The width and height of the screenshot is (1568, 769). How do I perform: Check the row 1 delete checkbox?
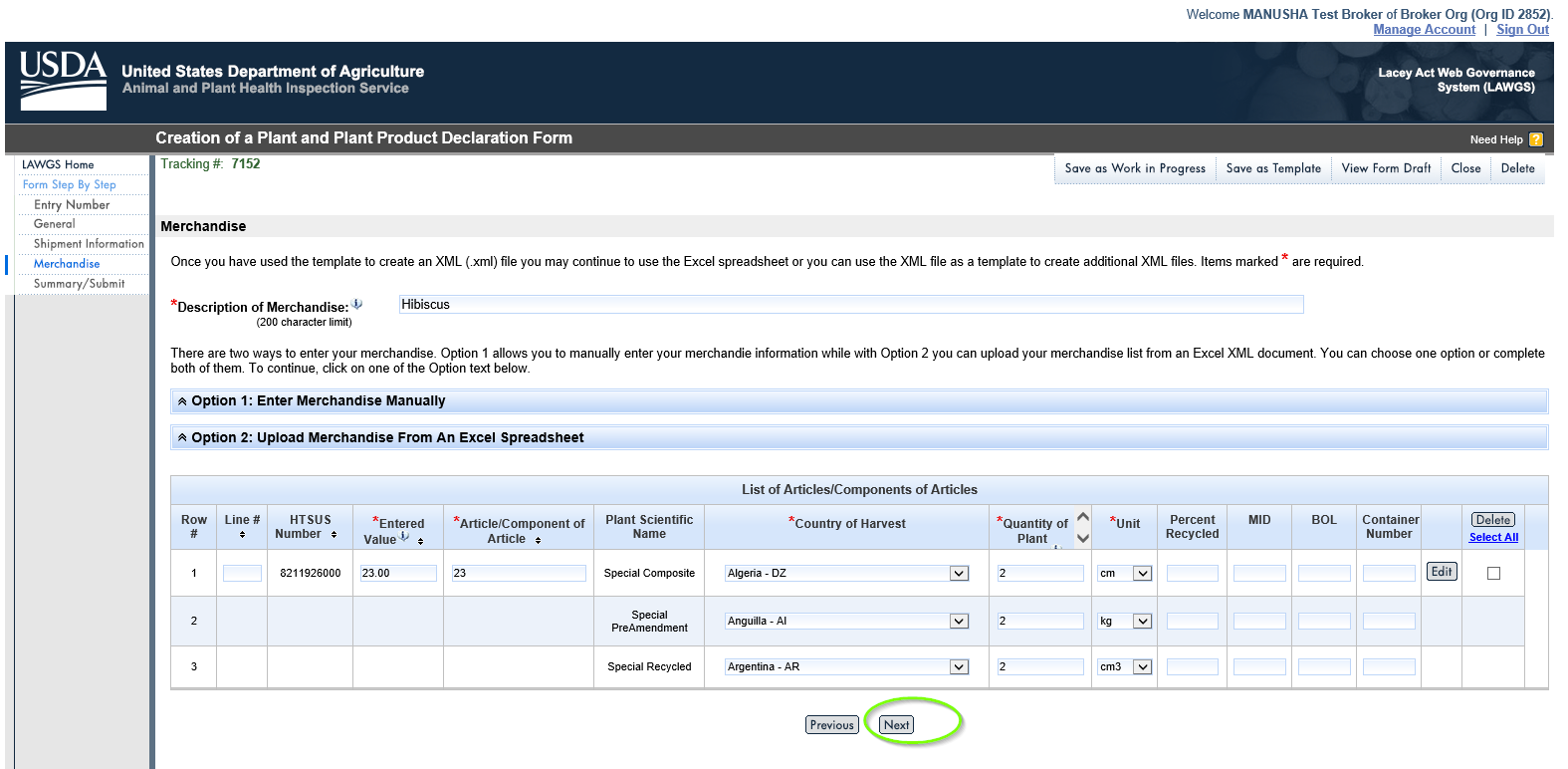point(1492,573)
